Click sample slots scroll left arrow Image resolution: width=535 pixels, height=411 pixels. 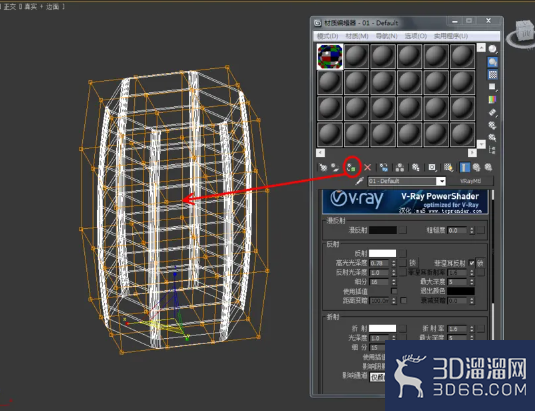click(x=320, y=152)
